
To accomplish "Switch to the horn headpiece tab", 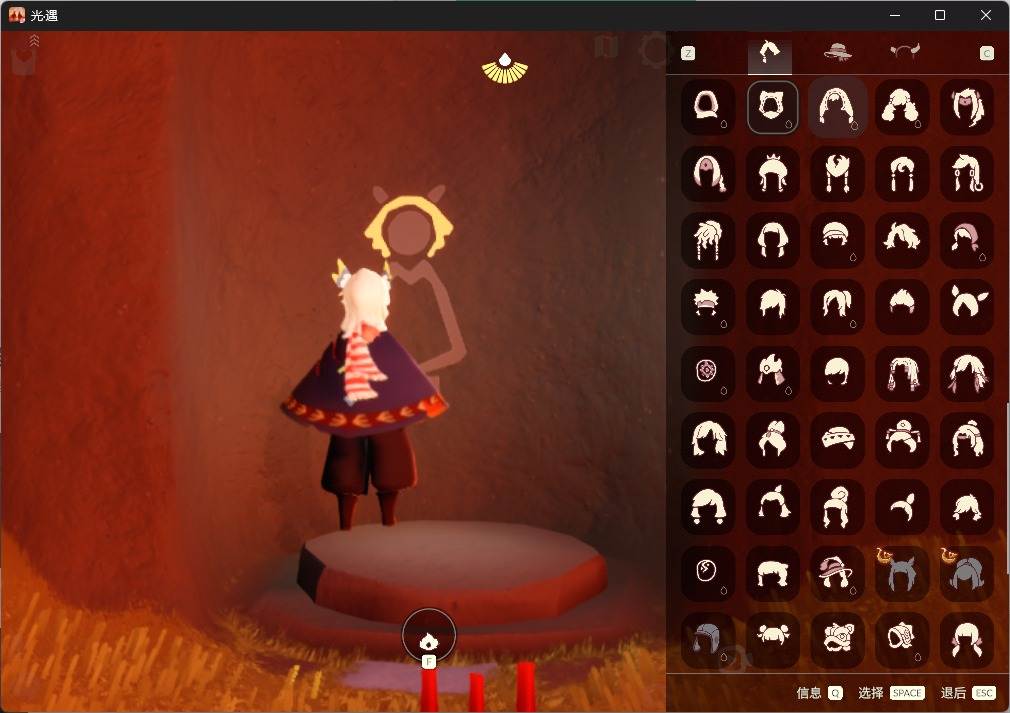I will [904, 52].
